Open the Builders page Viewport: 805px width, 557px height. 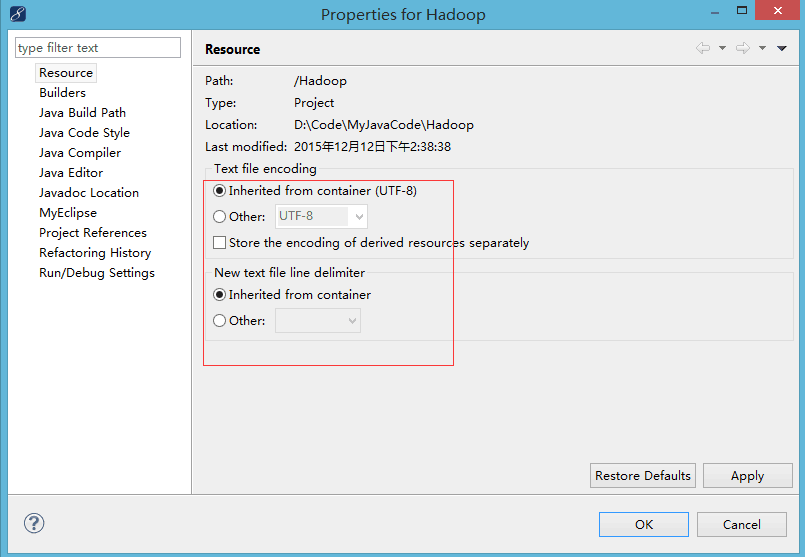click(62, 93)
